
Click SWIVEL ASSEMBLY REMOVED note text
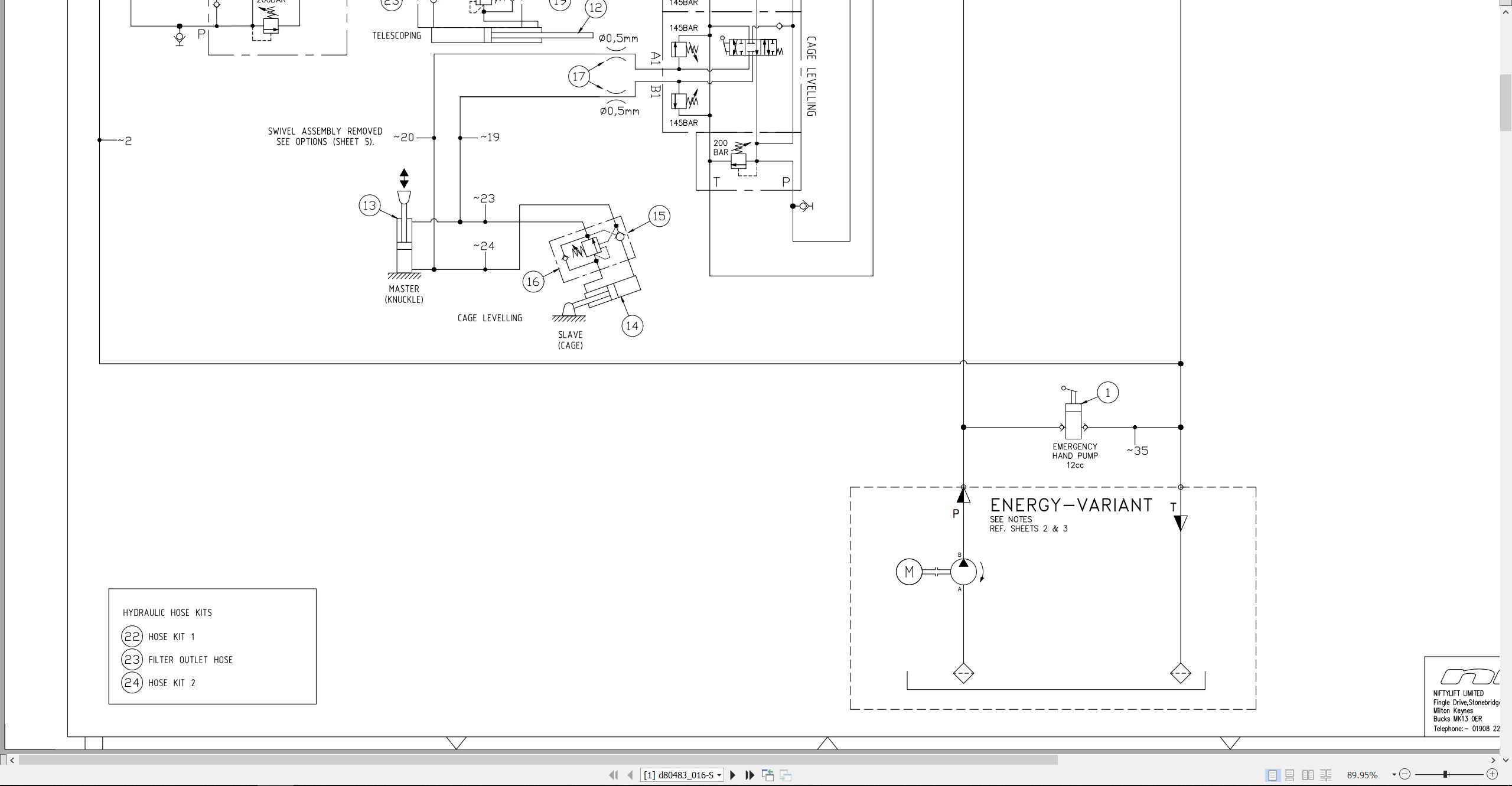point(325,136)
